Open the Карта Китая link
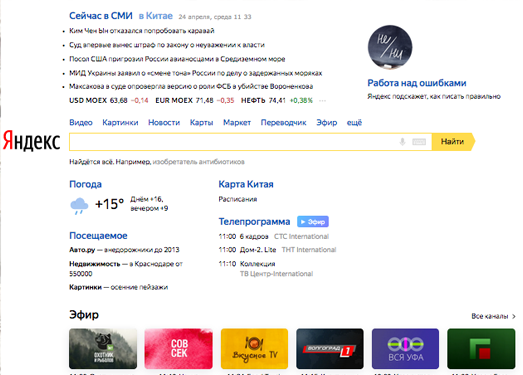Viewport: 523px width, 375px height. 246,184
